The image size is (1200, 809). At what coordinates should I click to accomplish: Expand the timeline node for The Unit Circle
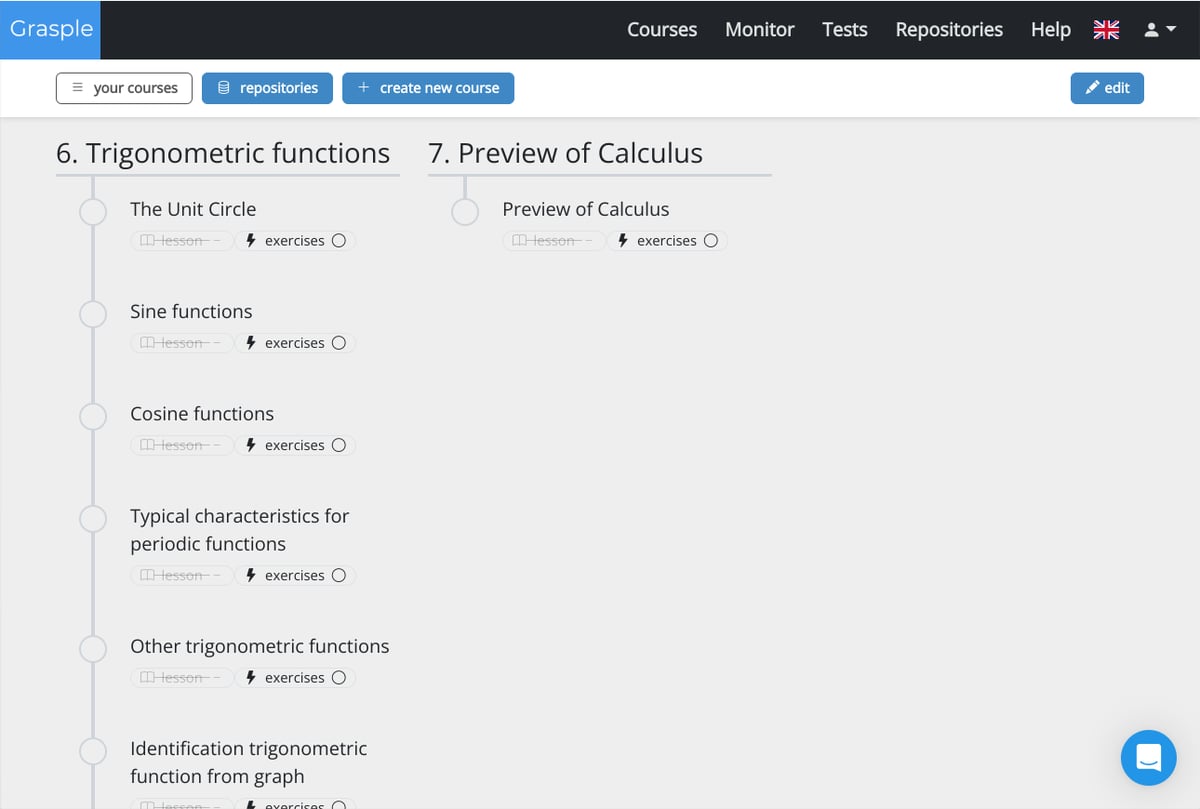click(93, 212)
